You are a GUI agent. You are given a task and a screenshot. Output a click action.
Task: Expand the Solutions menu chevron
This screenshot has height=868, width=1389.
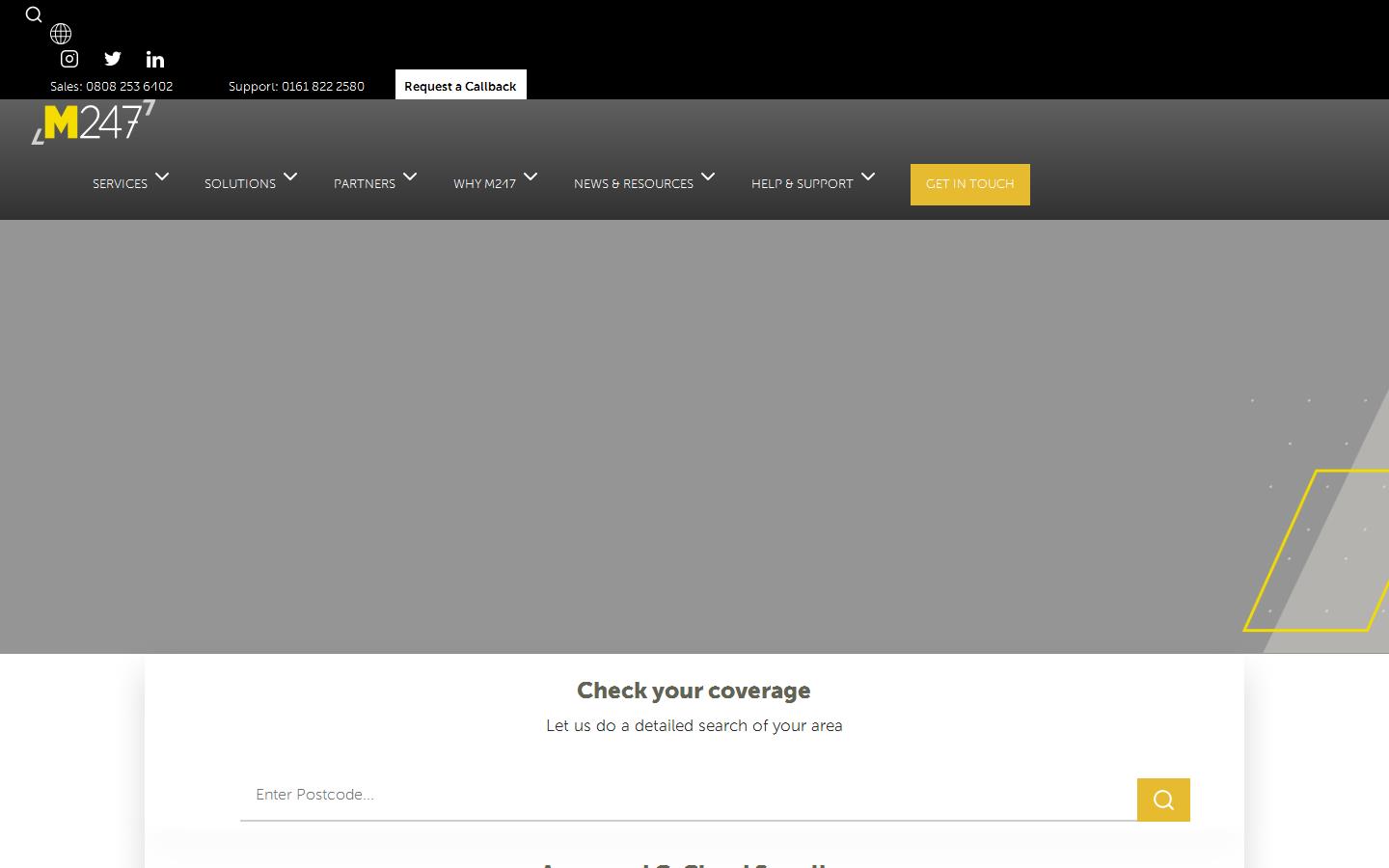290,176
